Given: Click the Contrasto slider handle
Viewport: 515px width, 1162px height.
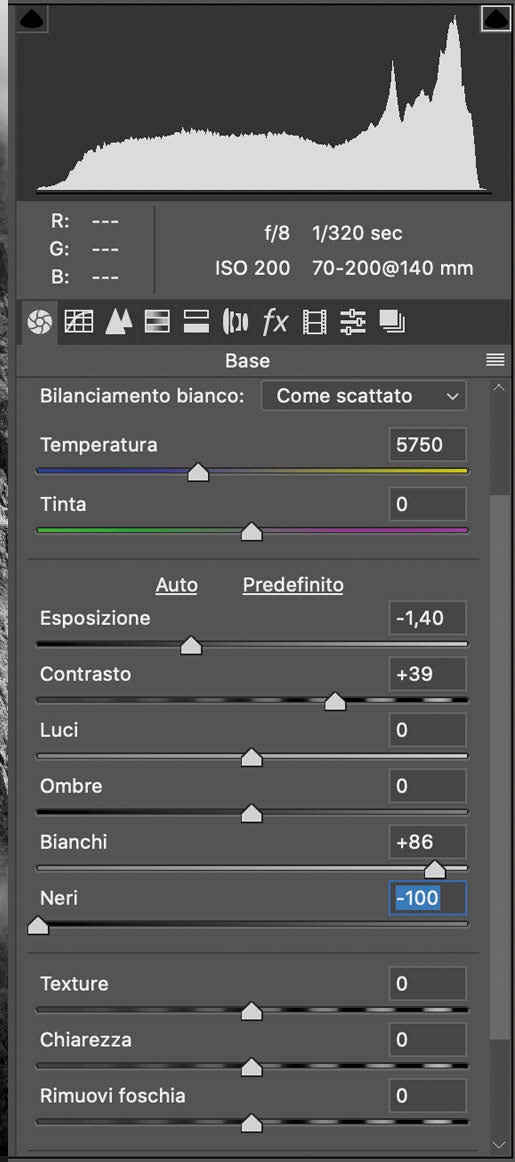Looking at the screenshot, I should tap(336, 701).
